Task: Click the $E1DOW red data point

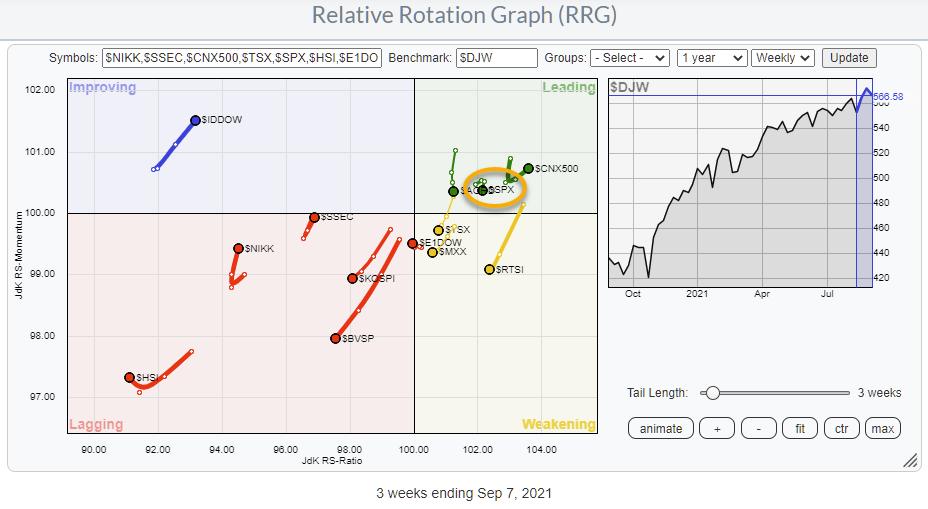Action: (413, 243)
